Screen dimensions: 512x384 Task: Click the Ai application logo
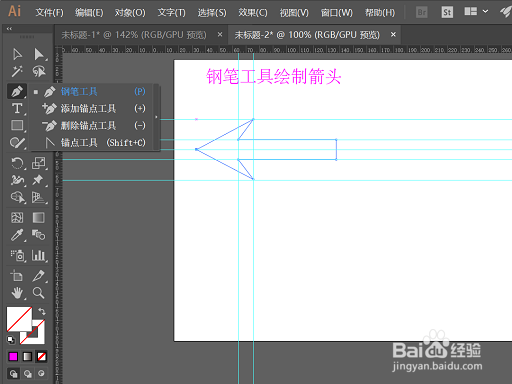15,11
